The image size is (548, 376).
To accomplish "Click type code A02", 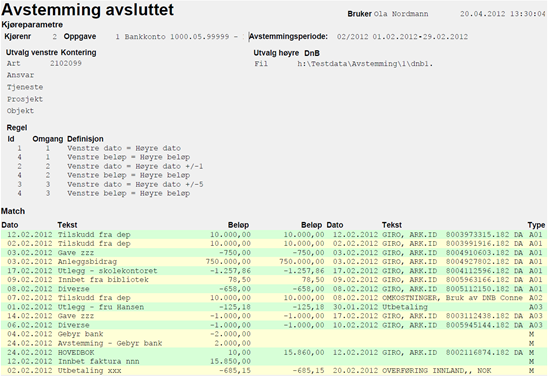I will [x=535, y=298].
